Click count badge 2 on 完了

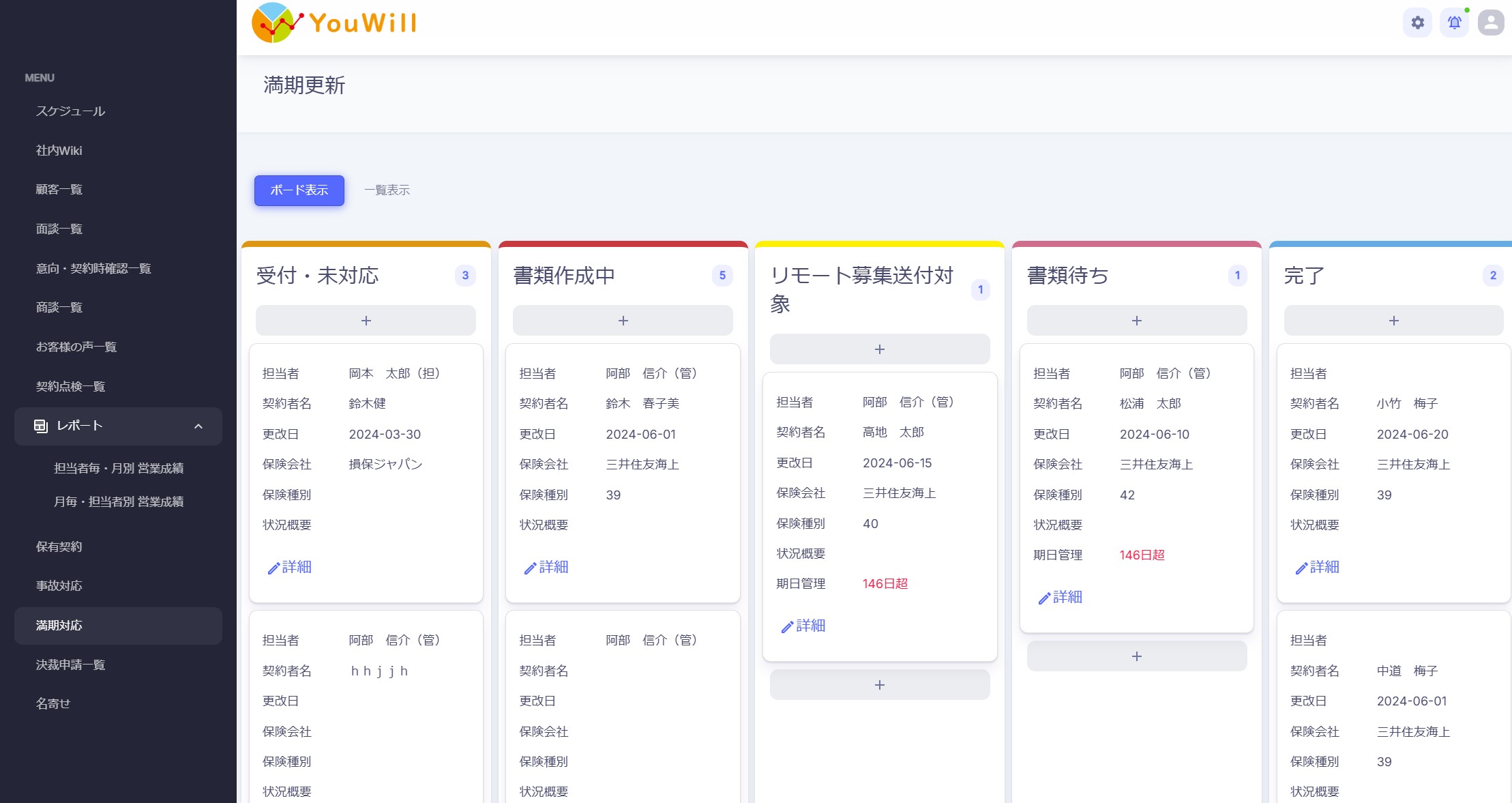coord(1493,276)
